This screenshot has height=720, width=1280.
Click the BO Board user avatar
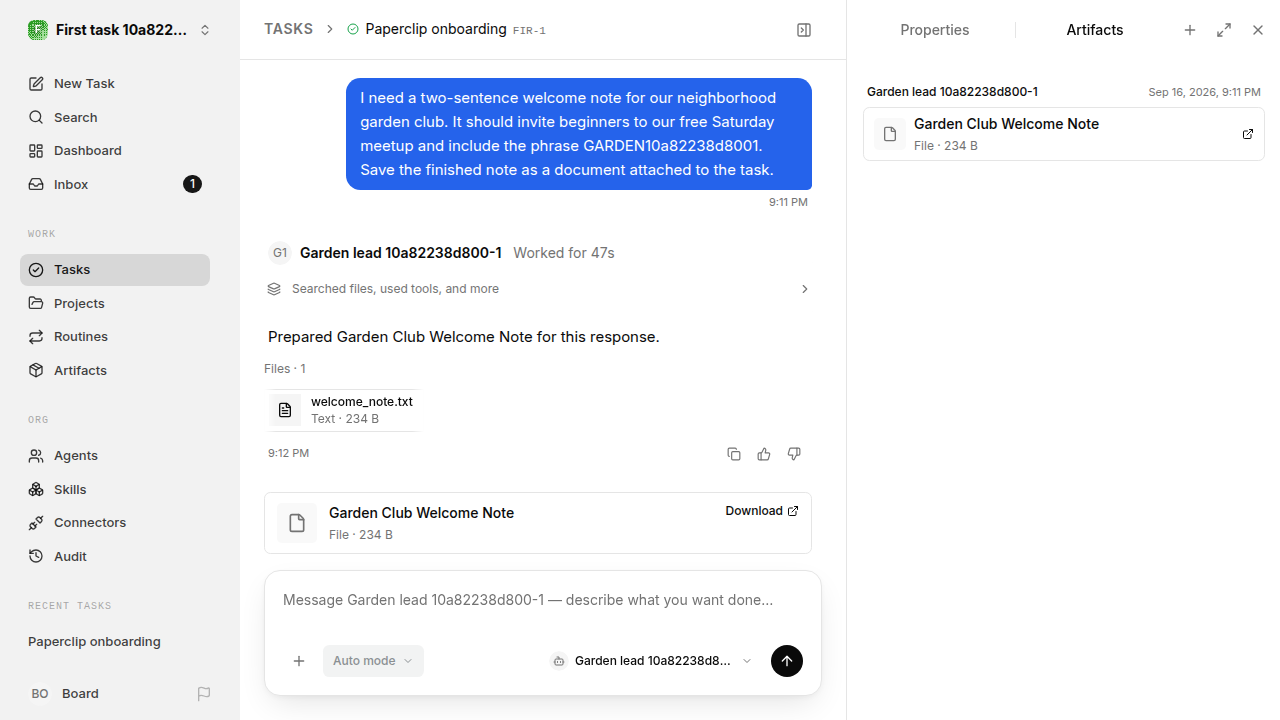(x=40, y=694)
